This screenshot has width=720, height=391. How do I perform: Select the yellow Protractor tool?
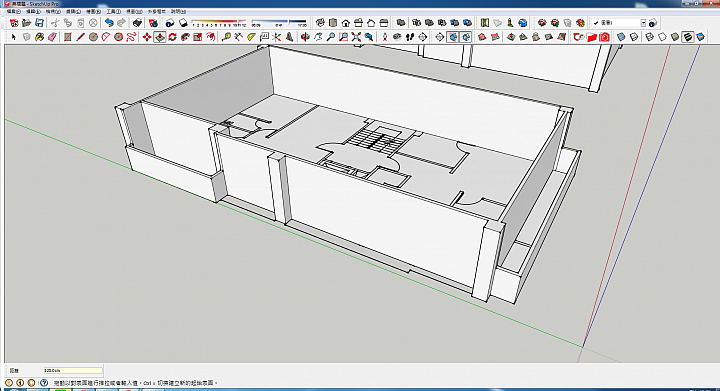click(251, 37)
